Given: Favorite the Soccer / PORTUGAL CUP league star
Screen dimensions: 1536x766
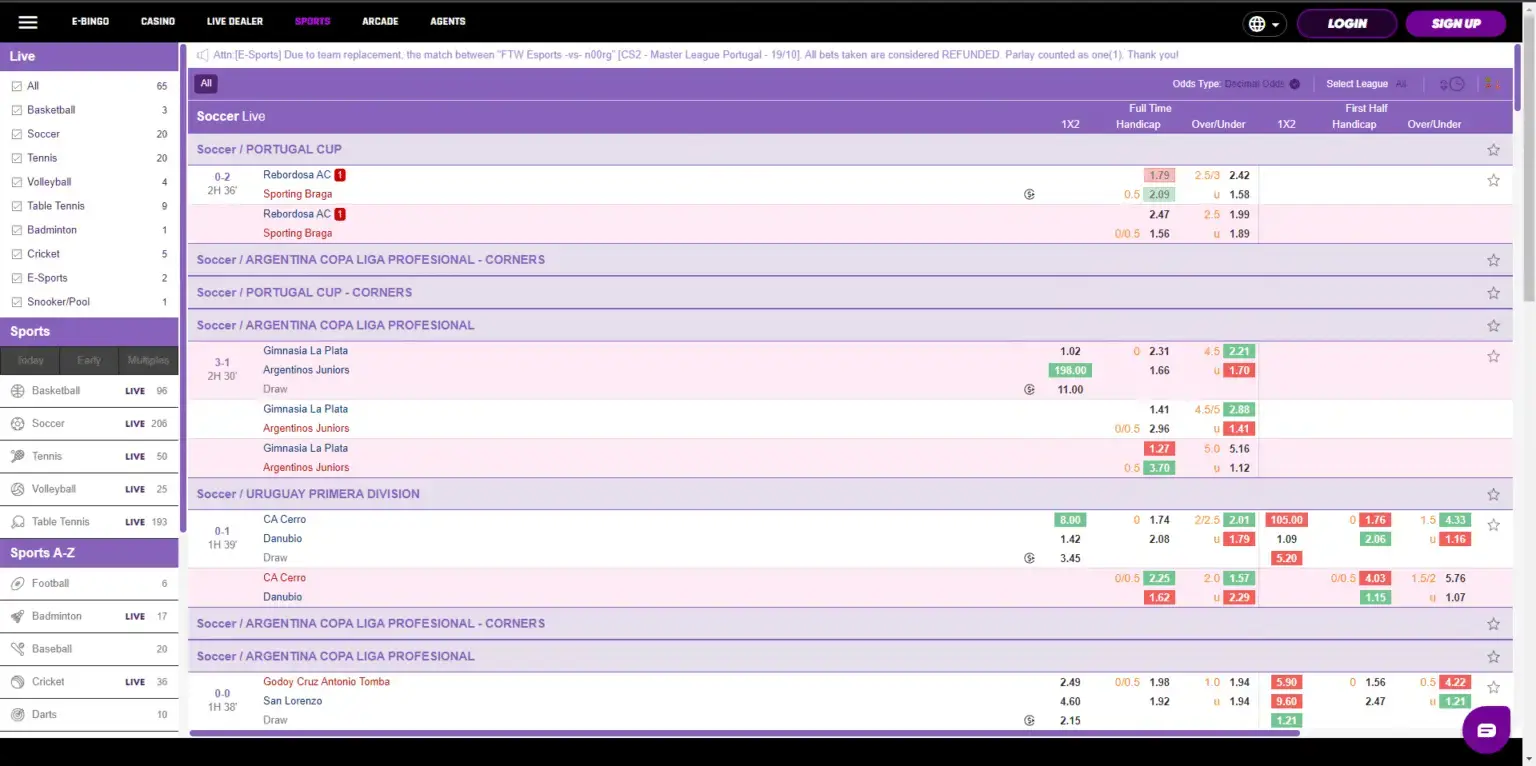Looking at the screenshot, I should click(1493, 150).
